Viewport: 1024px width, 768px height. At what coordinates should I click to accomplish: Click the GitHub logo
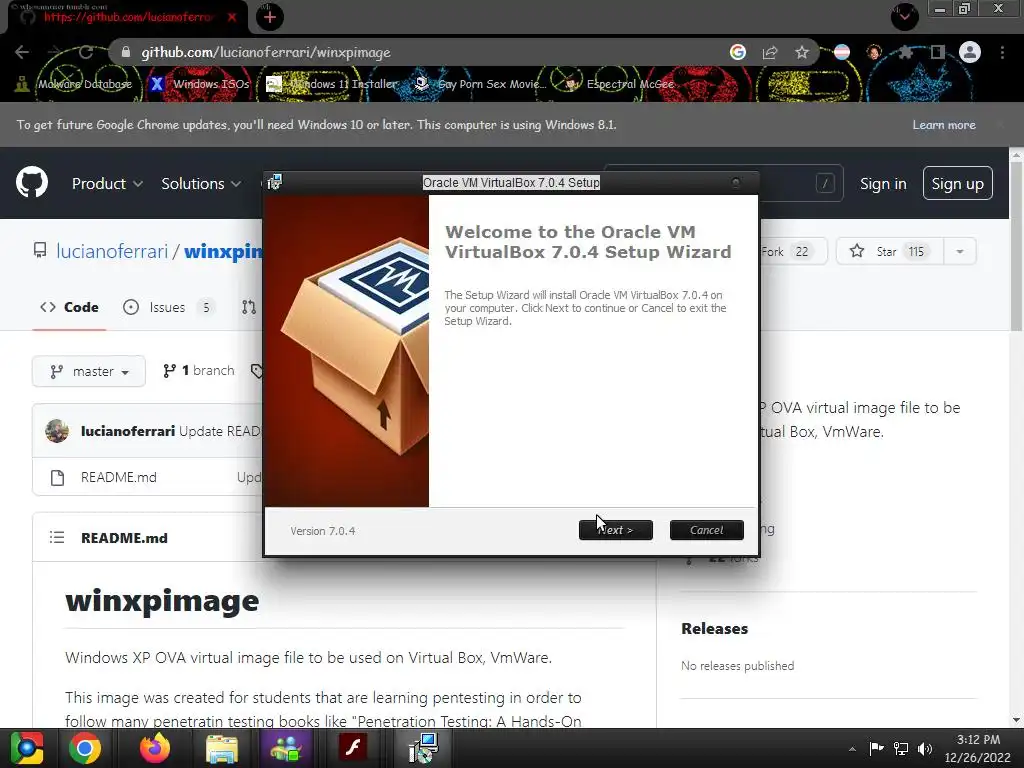pos(32,182)
